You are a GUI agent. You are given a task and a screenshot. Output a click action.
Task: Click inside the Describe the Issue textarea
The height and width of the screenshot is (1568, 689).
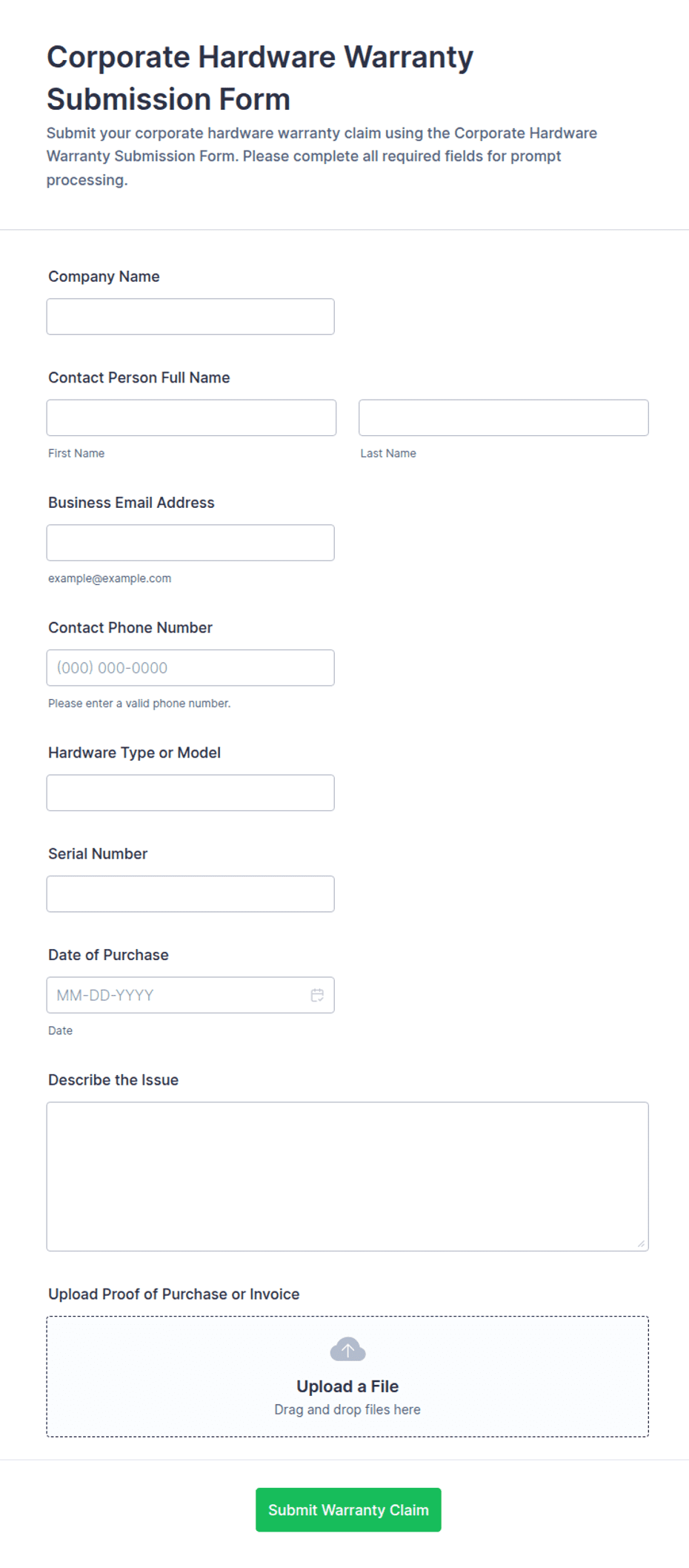347,1177
